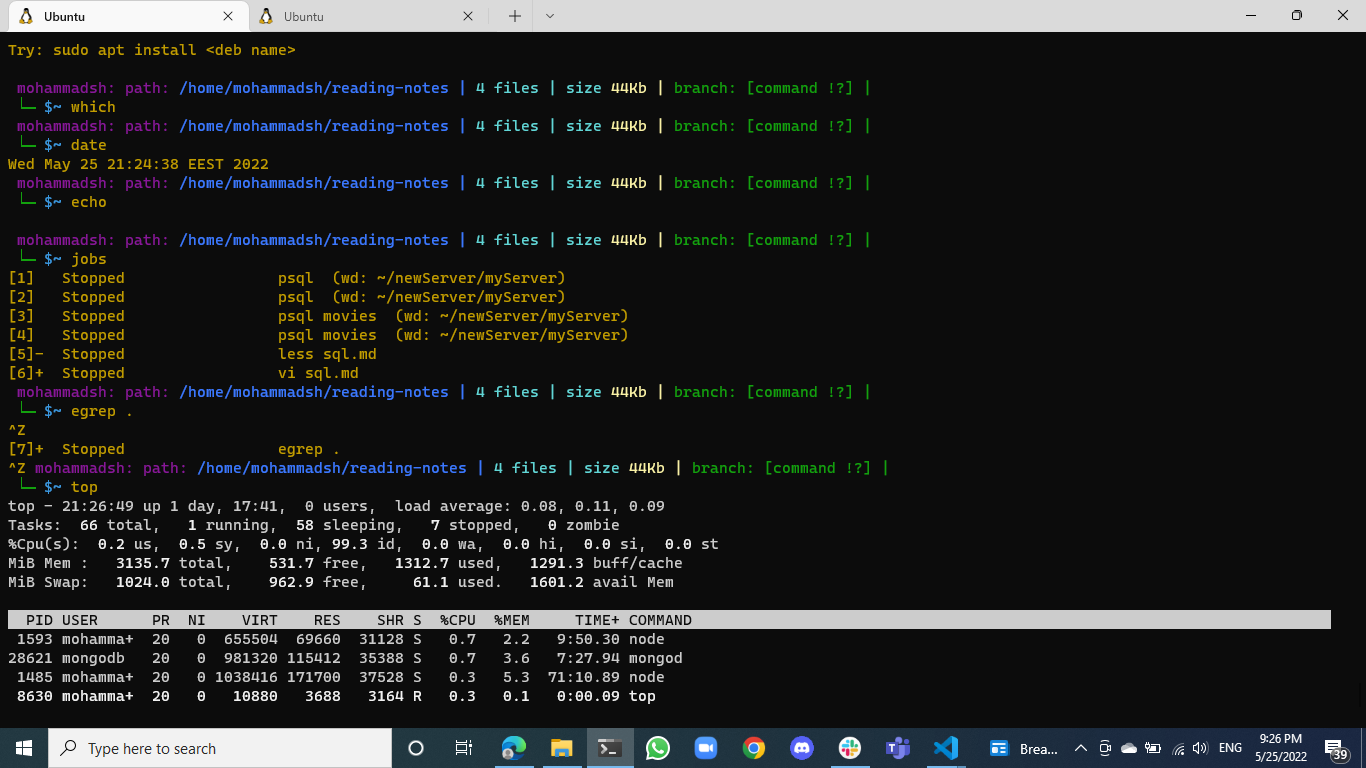Viewport: 1366px width, 768px height.
Task: Close the second Ubuntu tab
Action: [468, 16]
